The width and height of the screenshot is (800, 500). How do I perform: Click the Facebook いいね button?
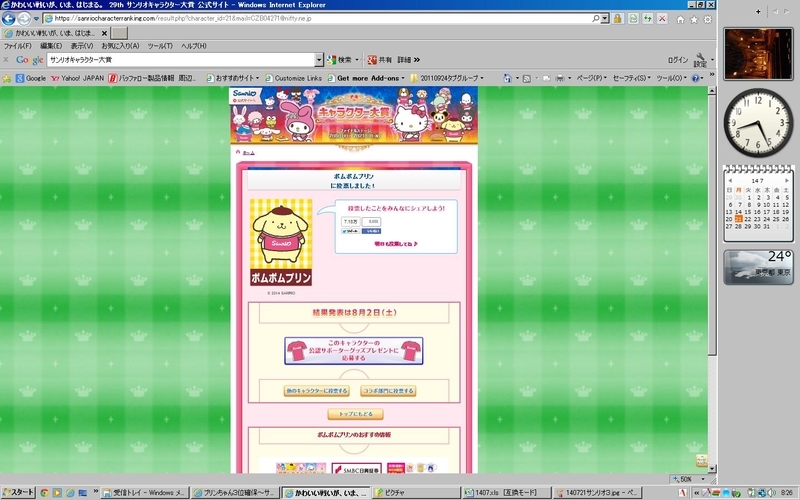[371, 231]
